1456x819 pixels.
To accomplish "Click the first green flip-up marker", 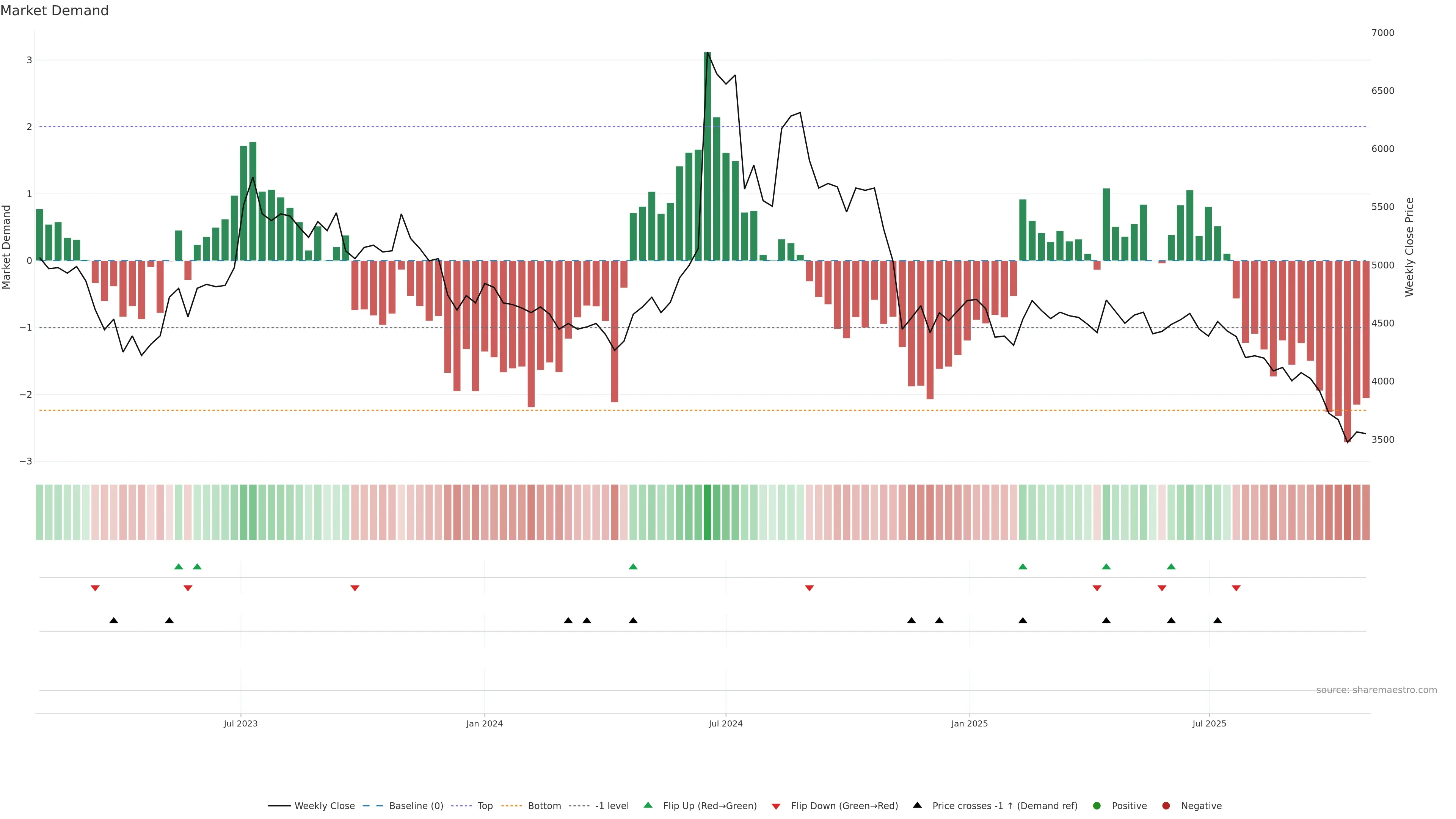I will tap(179, 566).
